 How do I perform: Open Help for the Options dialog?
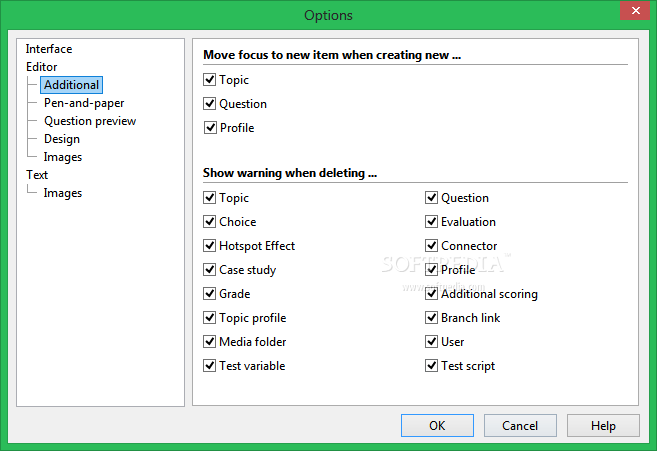(x=603, y=425)
